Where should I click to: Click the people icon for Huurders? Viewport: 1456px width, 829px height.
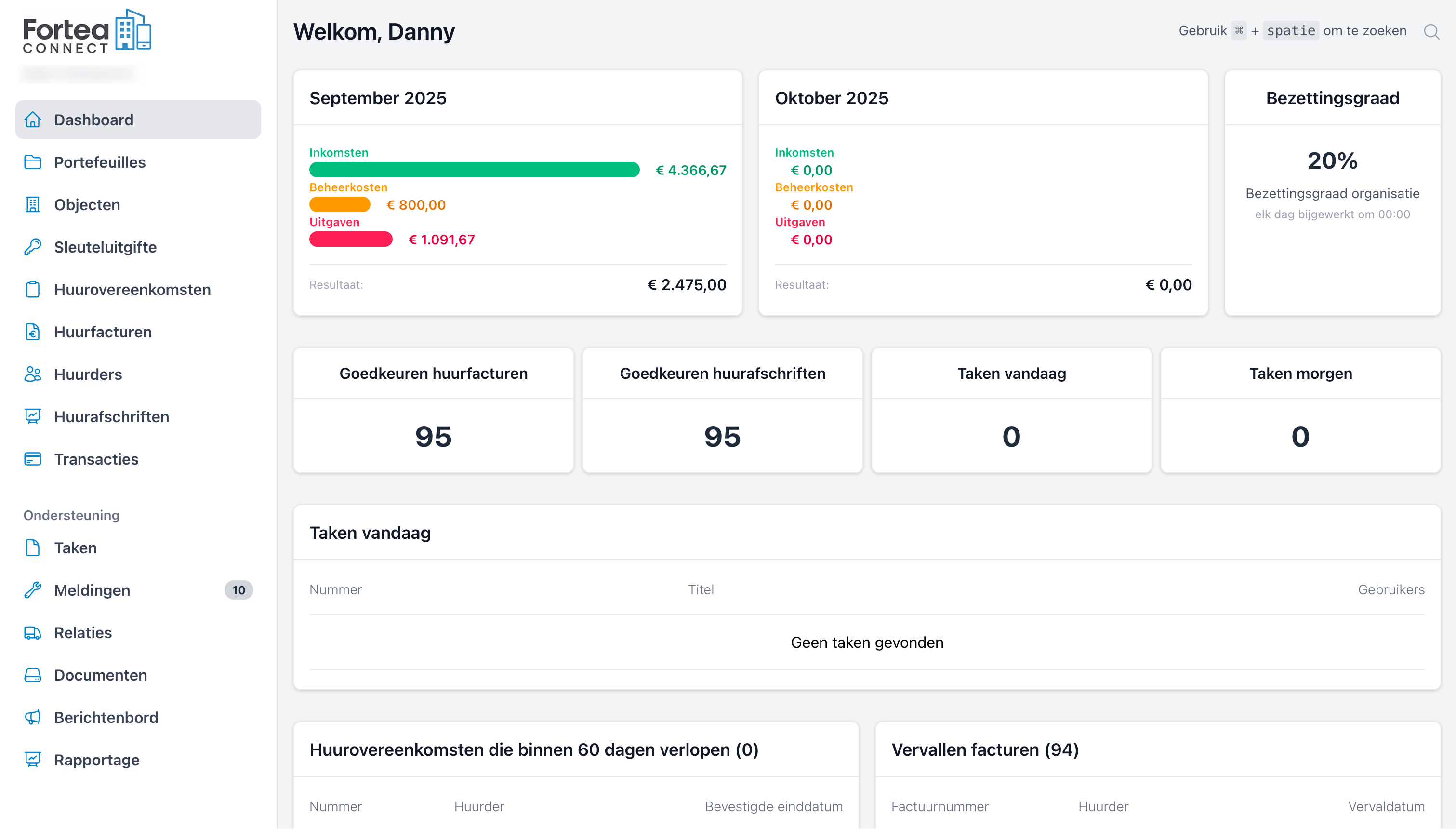pos(32,374)
